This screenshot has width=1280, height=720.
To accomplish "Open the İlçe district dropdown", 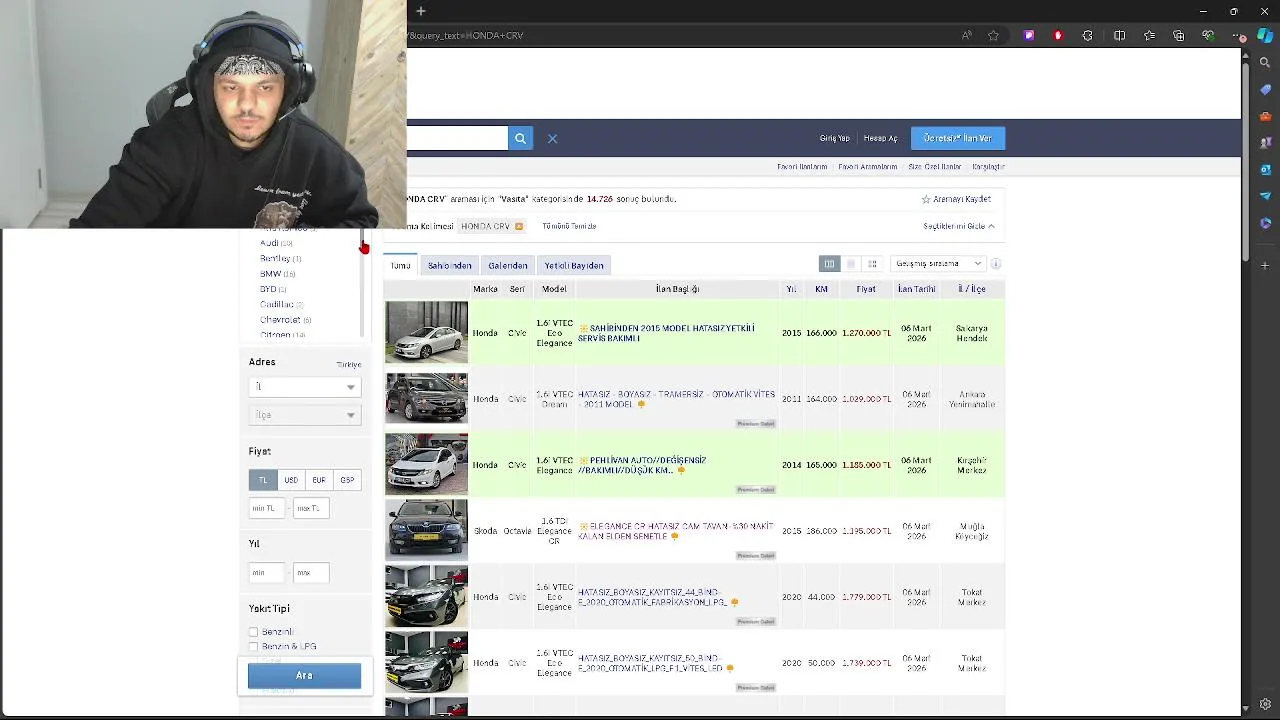I will tap(304, 415).
